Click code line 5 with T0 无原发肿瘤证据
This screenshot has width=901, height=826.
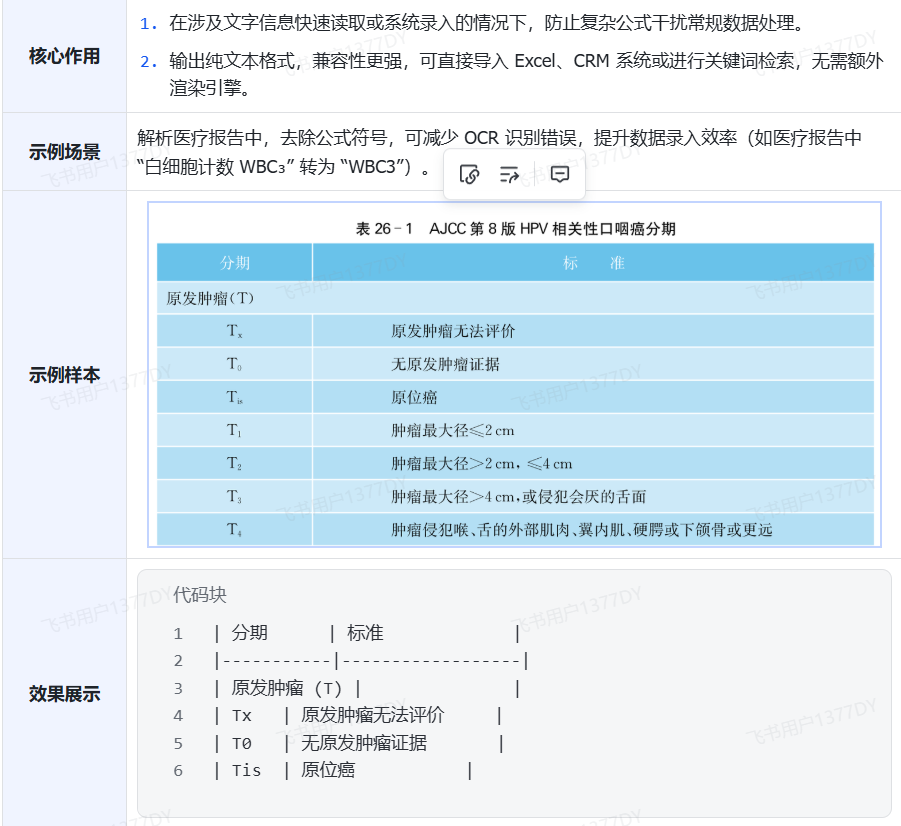point(359,743)
